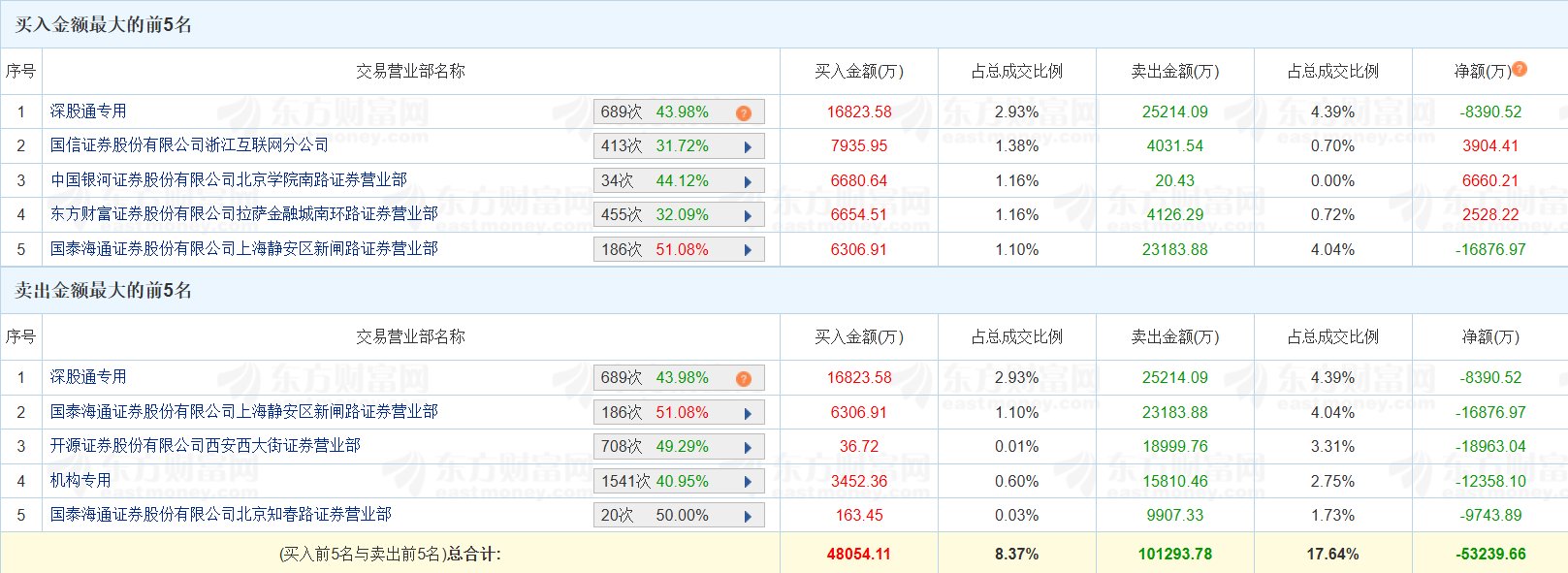The height and width of the screenshot is (573, 1568).
Task: Click the orange help icon beside 净额(万) header
Action: pyautogui.click(x=1520, y=69)
